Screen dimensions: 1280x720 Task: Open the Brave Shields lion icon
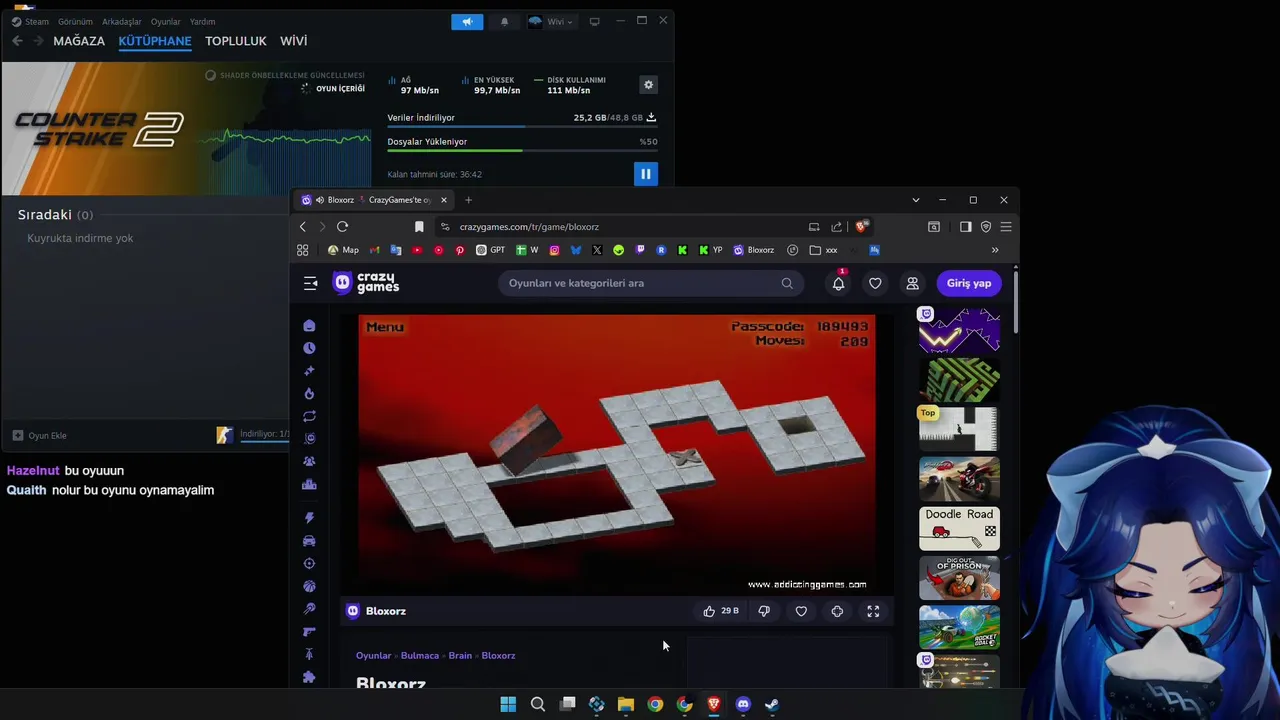pyautogui.click(x=861, y=227)
